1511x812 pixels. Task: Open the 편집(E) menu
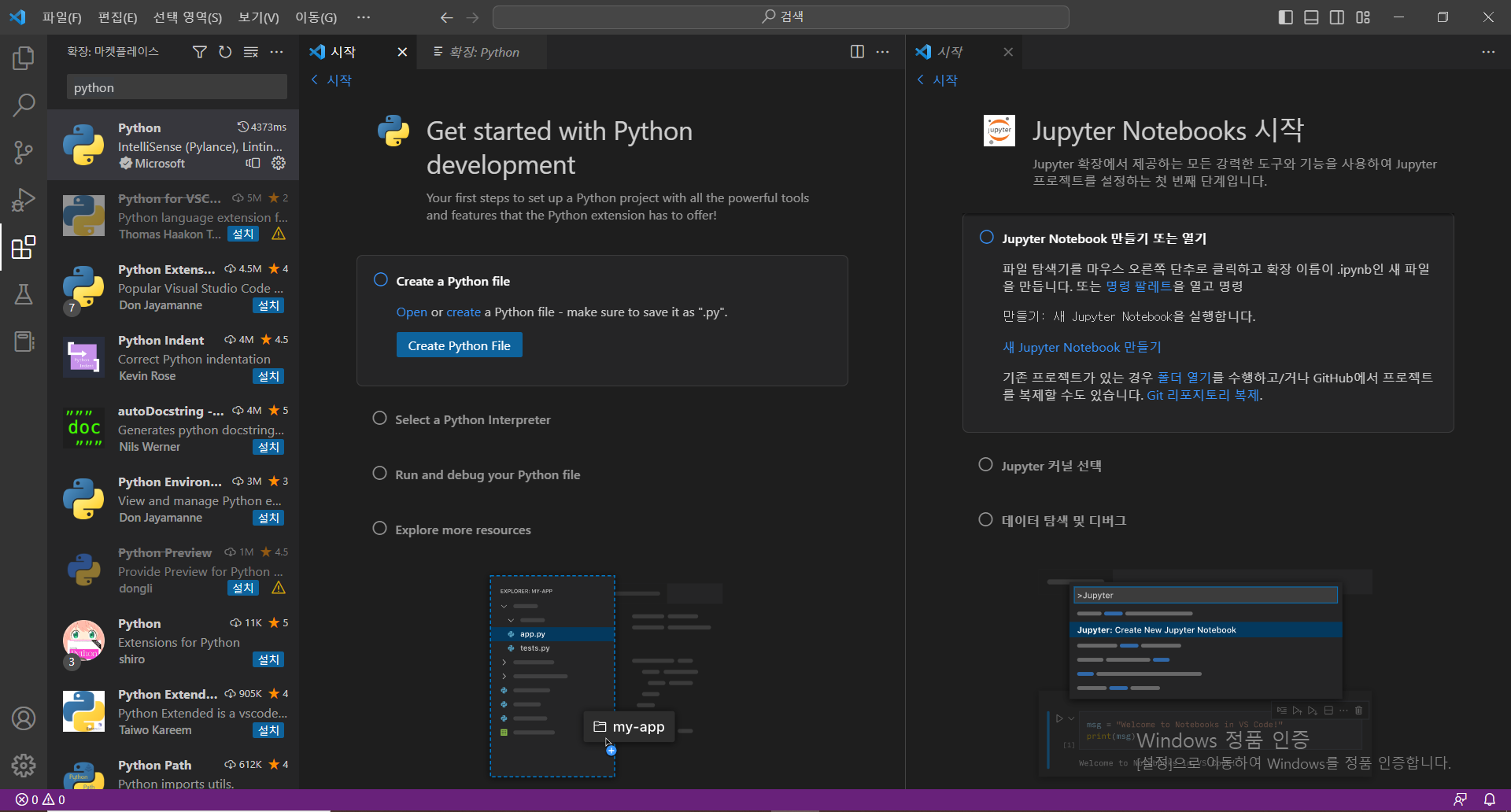(x=117, y=17)
